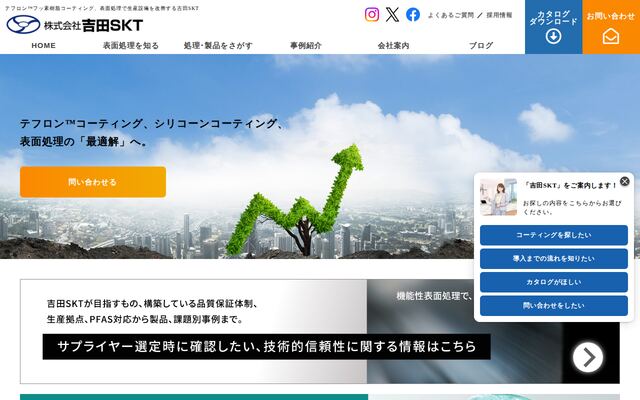
Task: Click テフロン™コーティング hero headline text
Action: (x=151, y=133)
